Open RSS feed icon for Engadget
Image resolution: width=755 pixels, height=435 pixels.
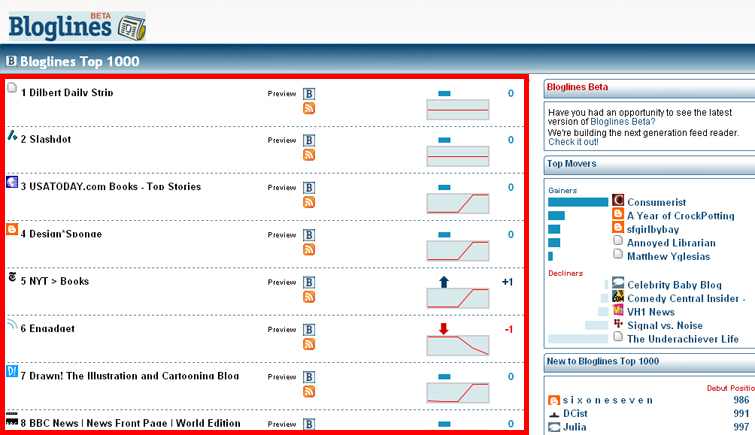point(309,344)
